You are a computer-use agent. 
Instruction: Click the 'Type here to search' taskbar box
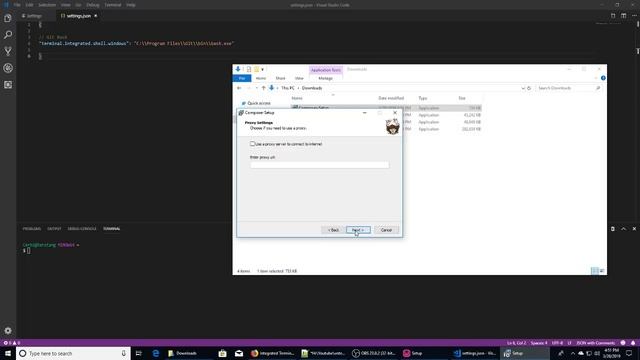tap(73, 353)
